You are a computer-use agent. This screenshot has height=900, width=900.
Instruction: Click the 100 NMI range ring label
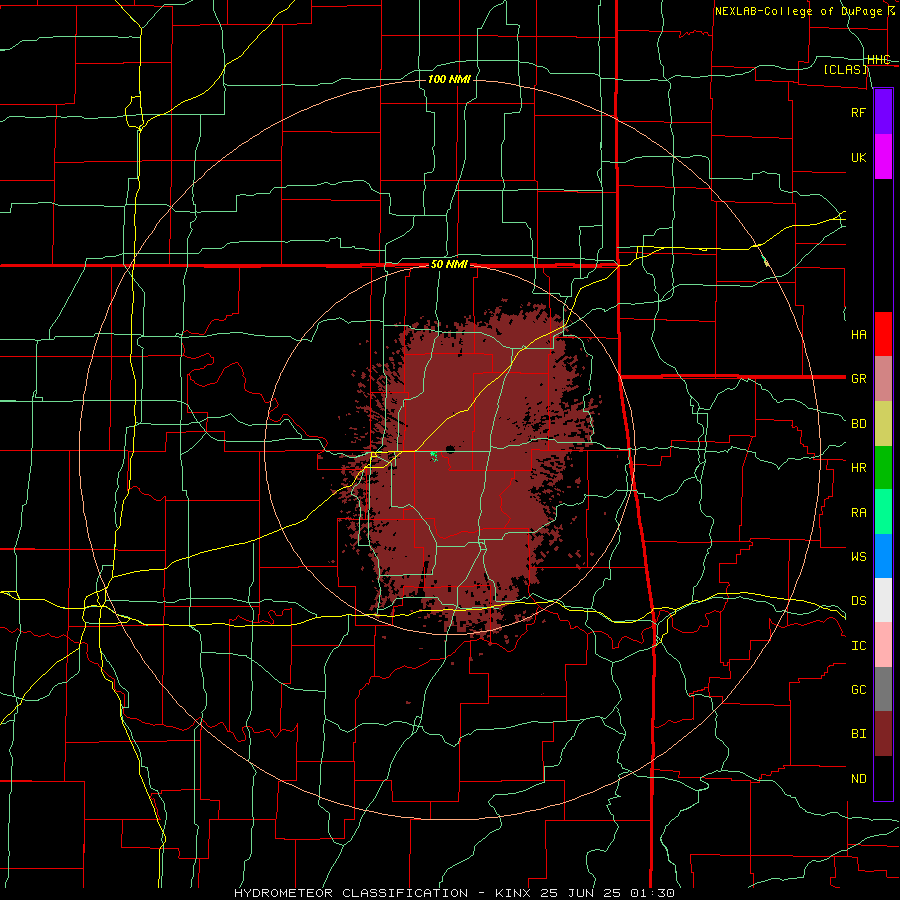449,79
